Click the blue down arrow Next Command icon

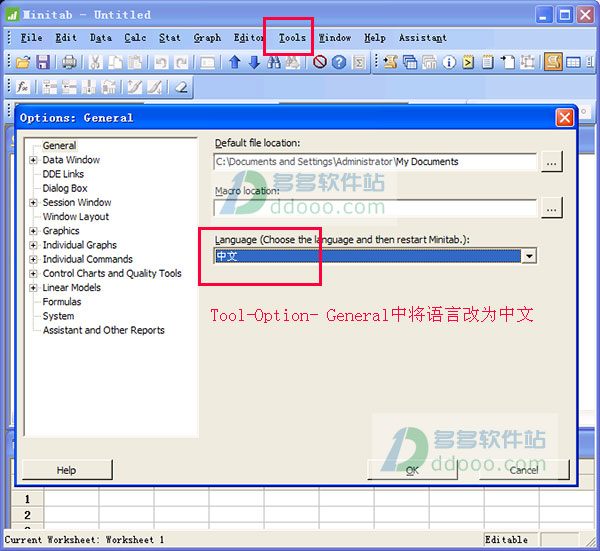point(254,62)
